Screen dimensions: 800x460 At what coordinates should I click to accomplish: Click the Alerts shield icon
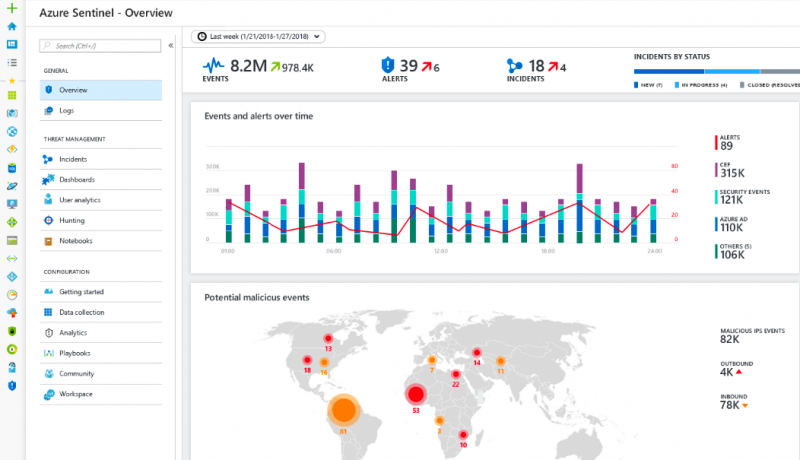click(389, 67)
